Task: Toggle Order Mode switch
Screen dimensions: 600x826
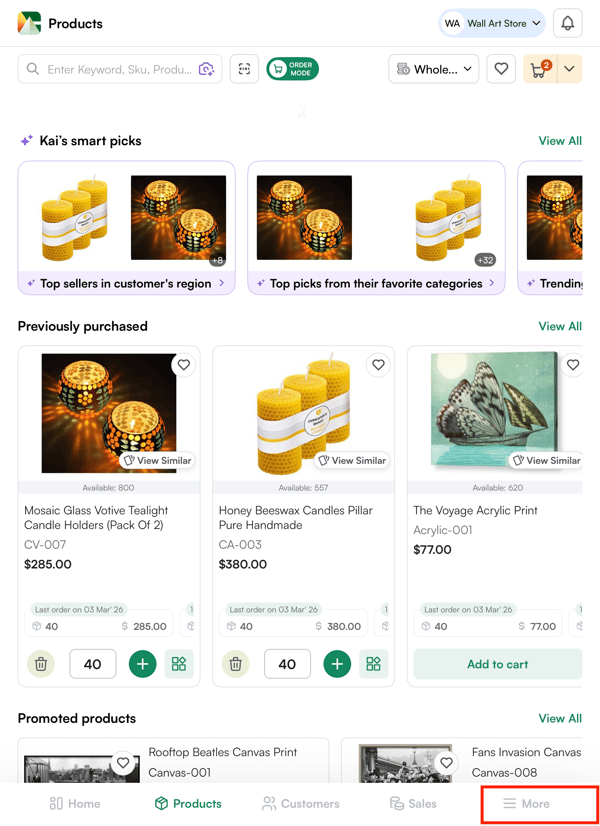Action: (292, 69)
